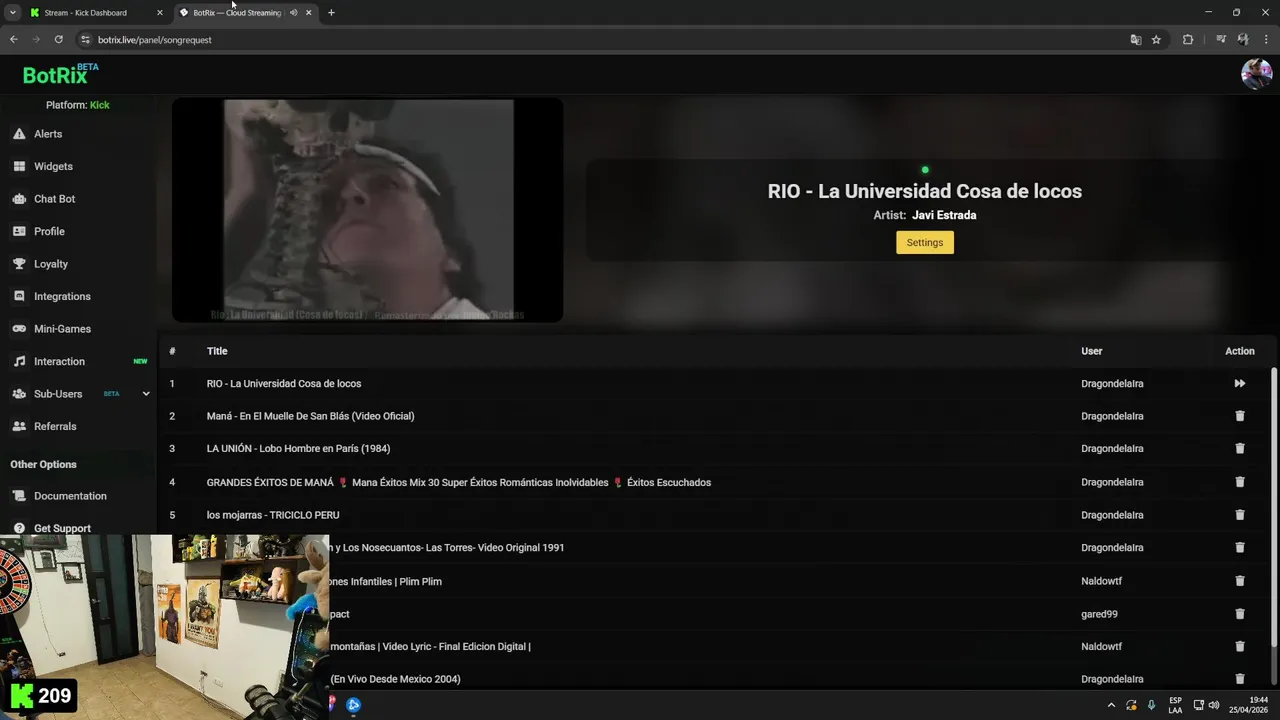Close the Kick Dashboard tab
This screenshot has width=1280, height=720.
(159, 13)
